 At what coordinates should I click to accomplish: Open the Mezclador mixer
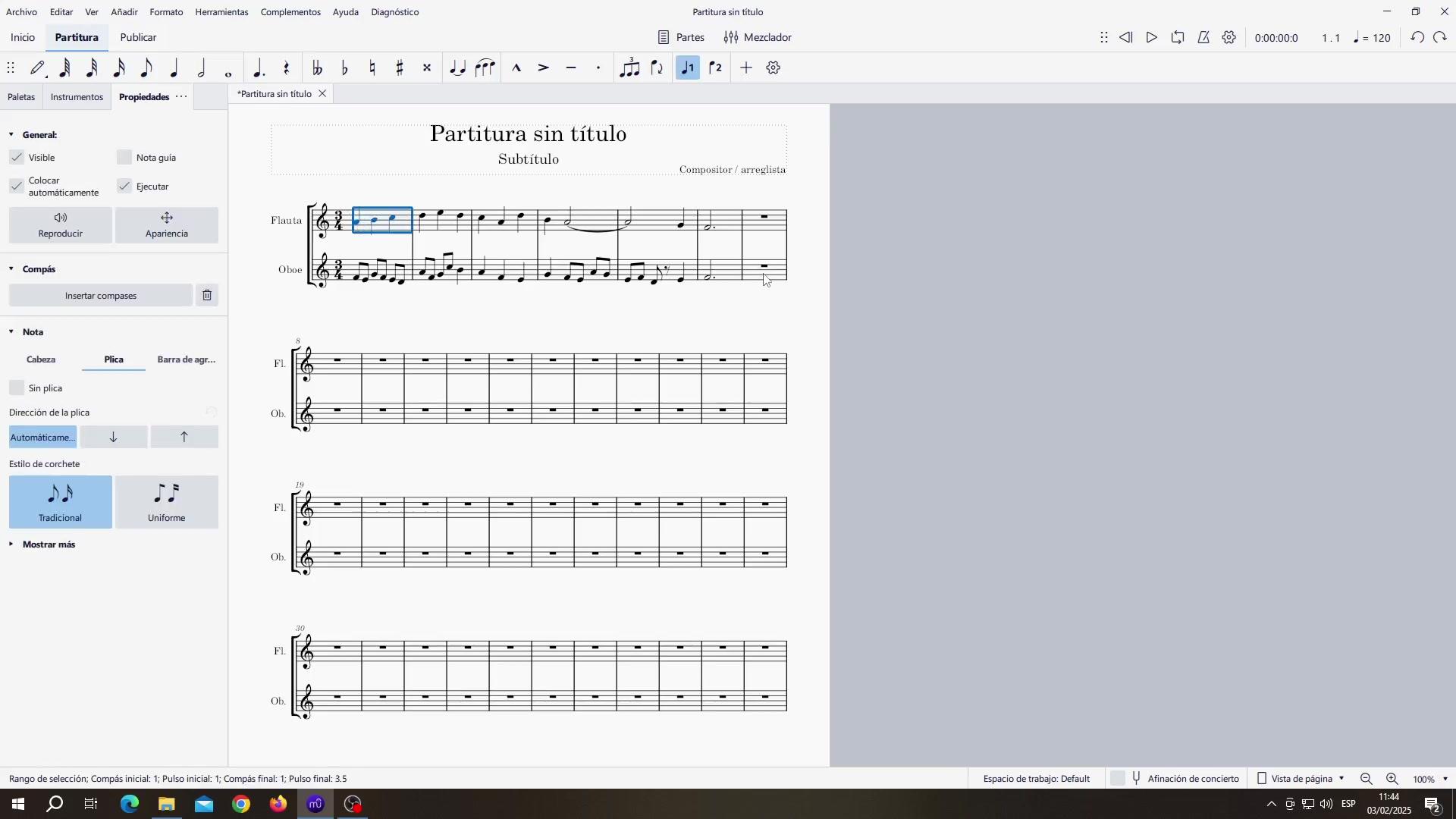758,38
